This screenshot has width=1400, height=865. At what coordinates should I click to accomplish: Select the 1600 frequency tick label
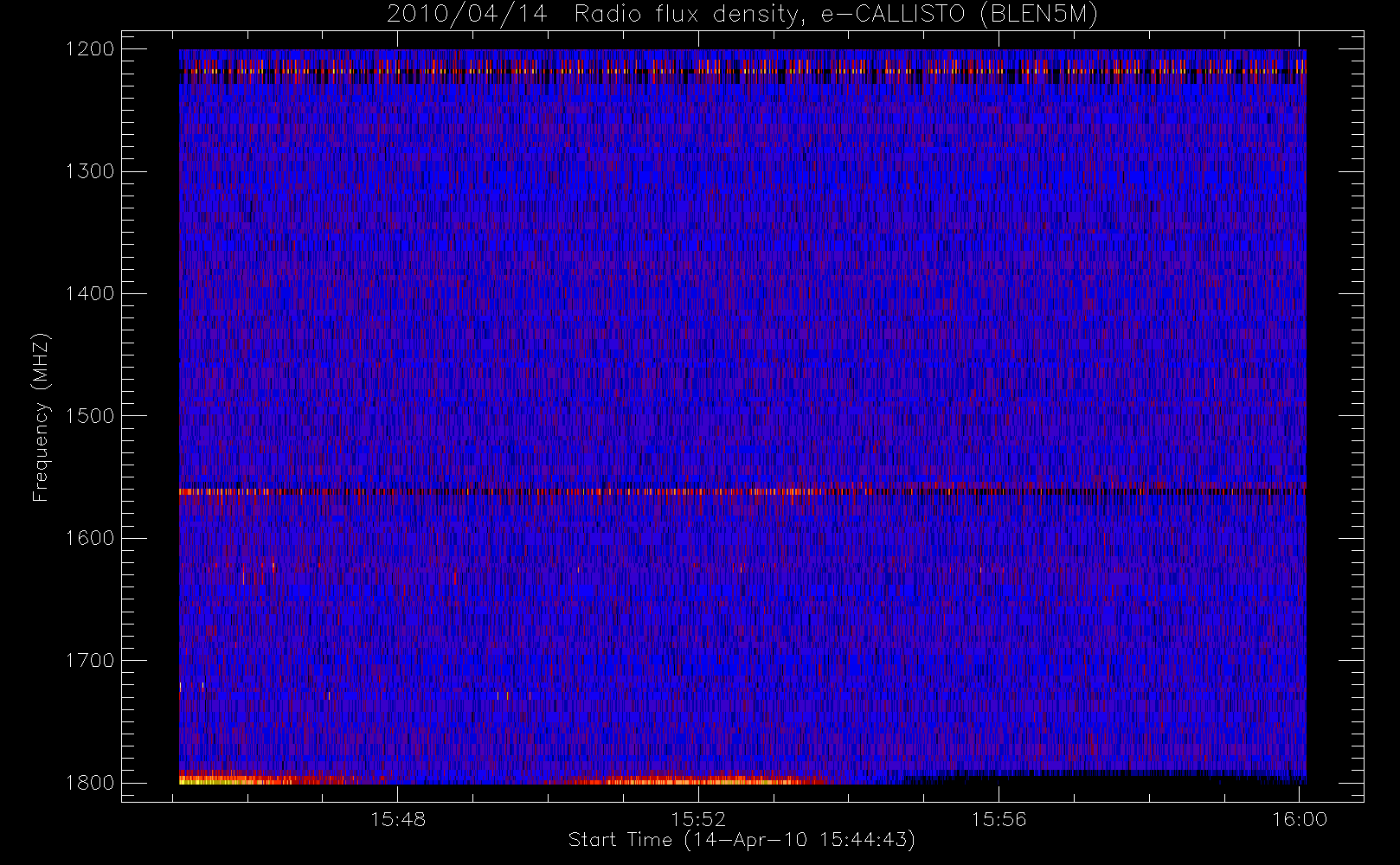point(90,538)
